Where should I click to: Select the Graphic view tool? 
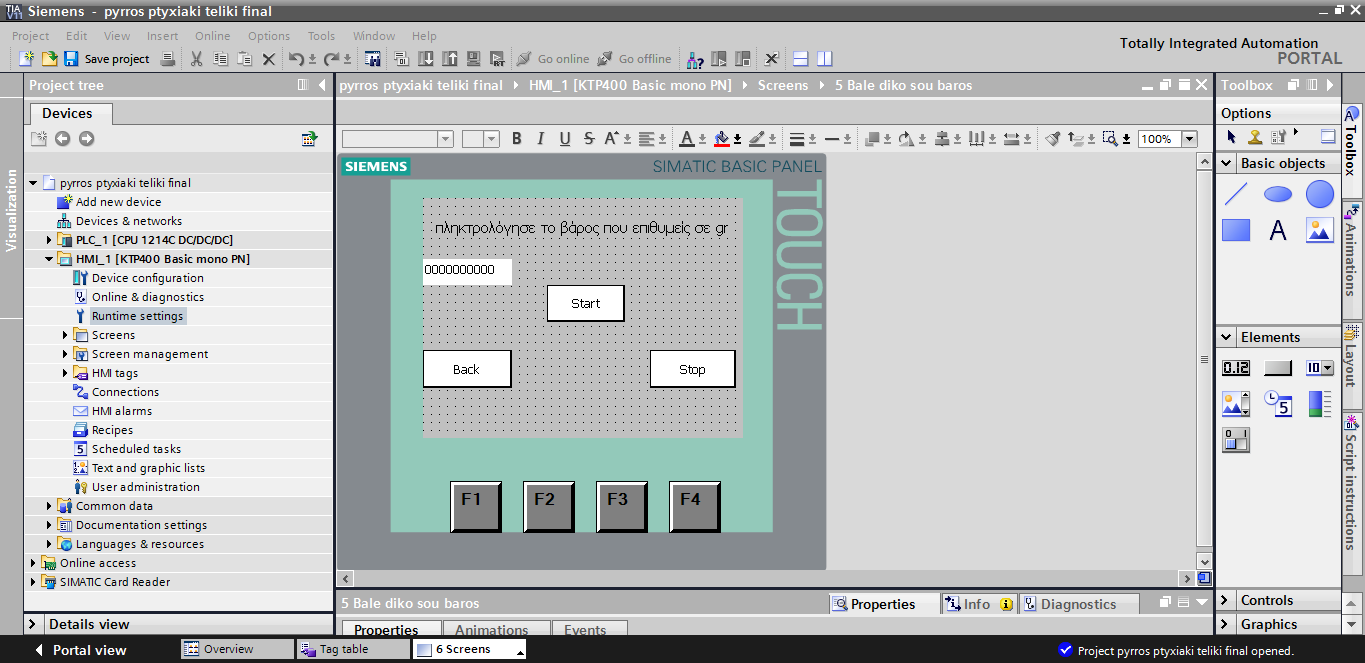point(1320,231)
